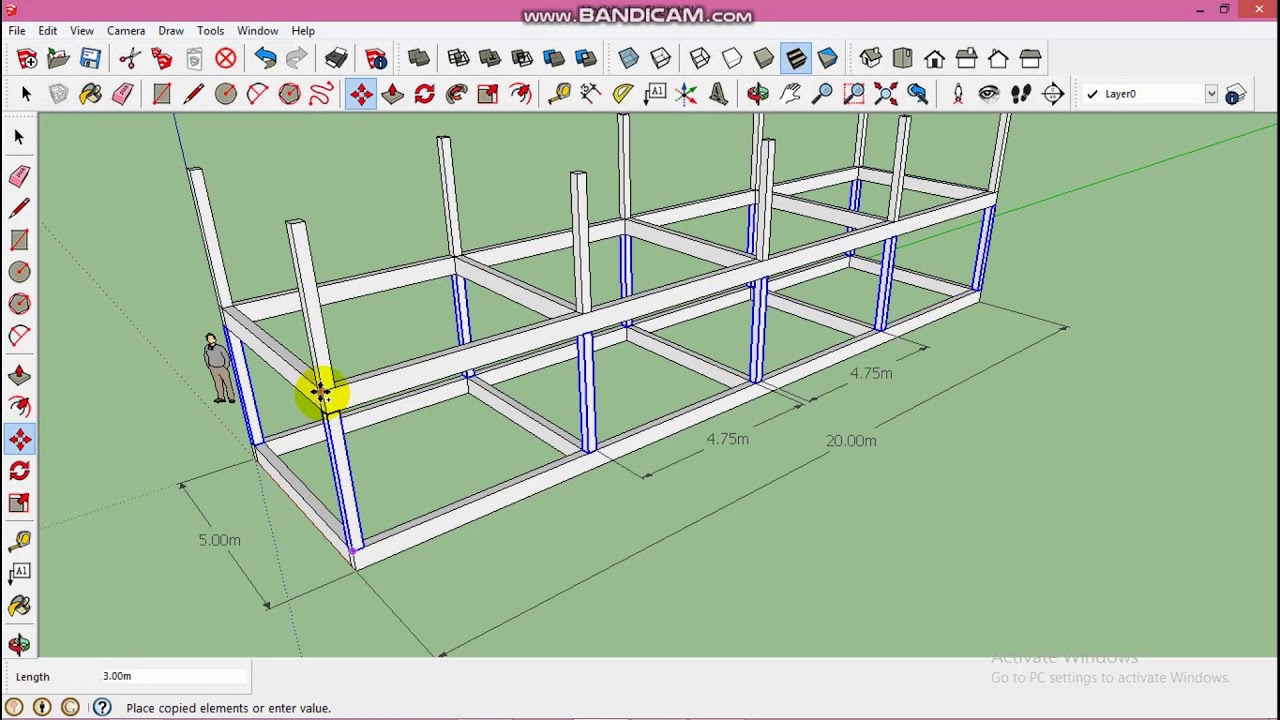The image size is (1280, 720).
Task: Open Model Info from the top toolbar
Action: (x=376, y=58)
